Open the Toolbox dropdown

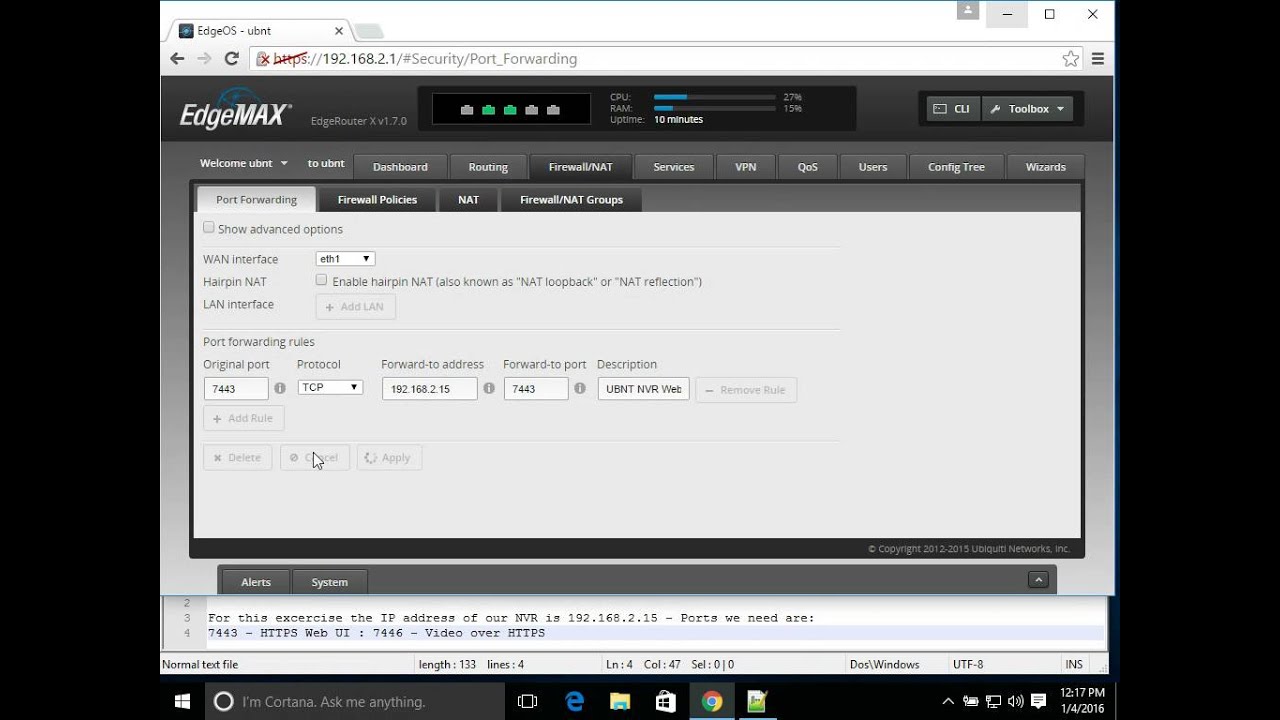[x=1028, y=109]
